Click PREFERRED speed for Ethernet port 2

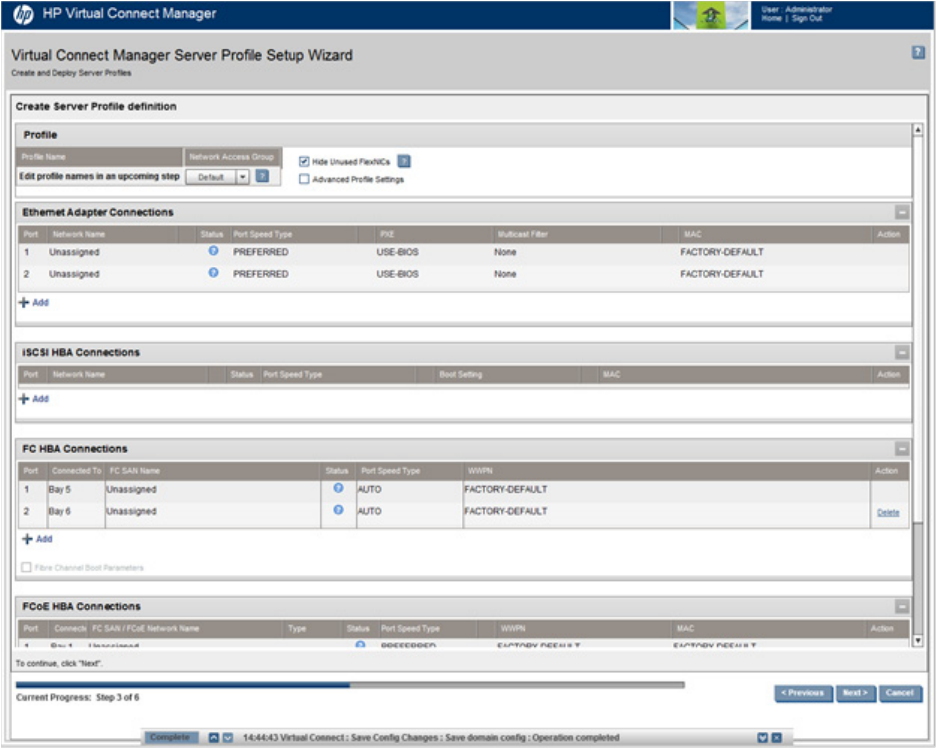[x=261, y=274]
